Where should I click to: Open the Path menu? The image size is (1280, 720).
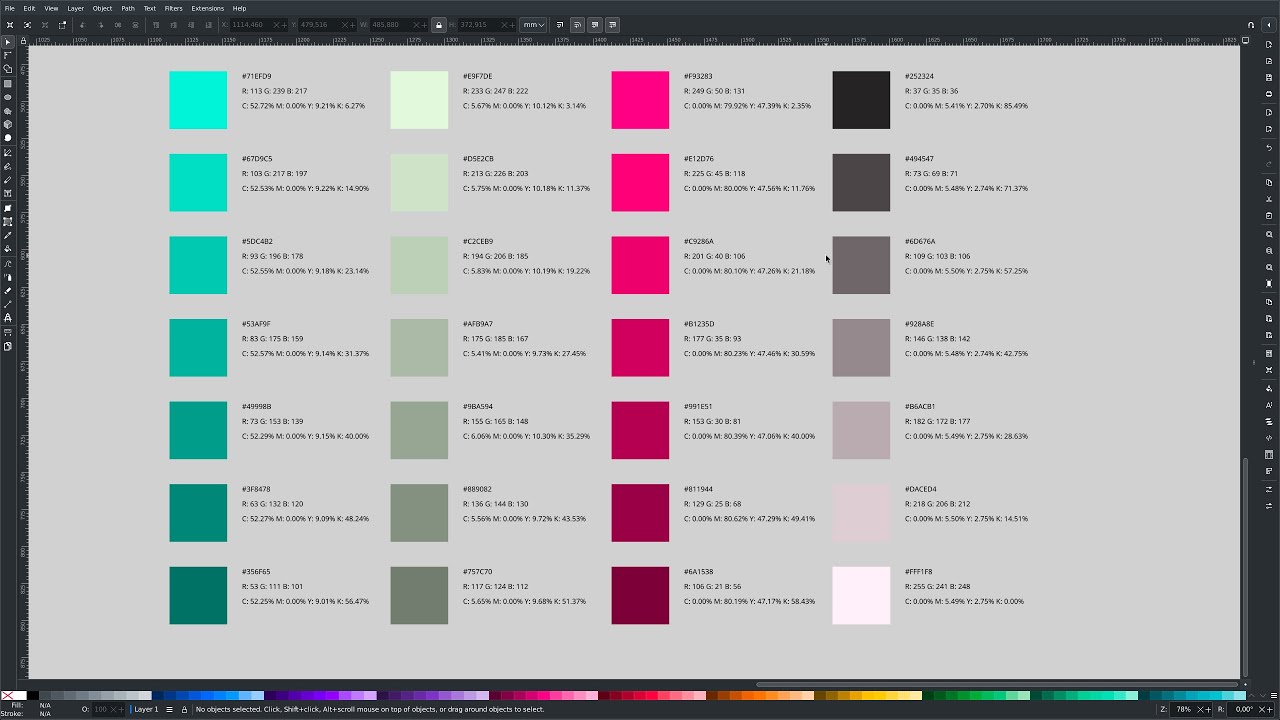128,8
